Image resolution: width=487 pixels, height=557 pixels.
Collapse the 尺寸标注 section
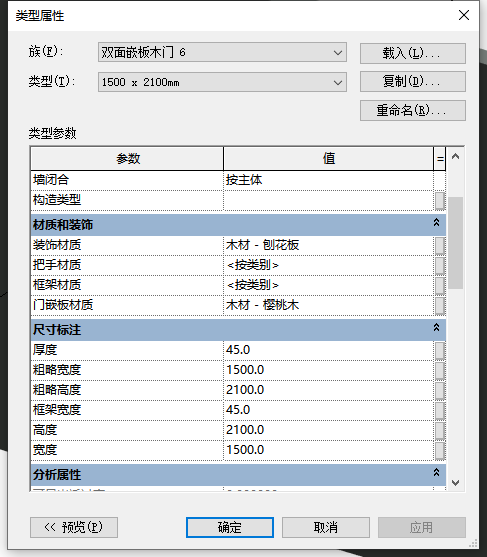click(x=437, y=328)
